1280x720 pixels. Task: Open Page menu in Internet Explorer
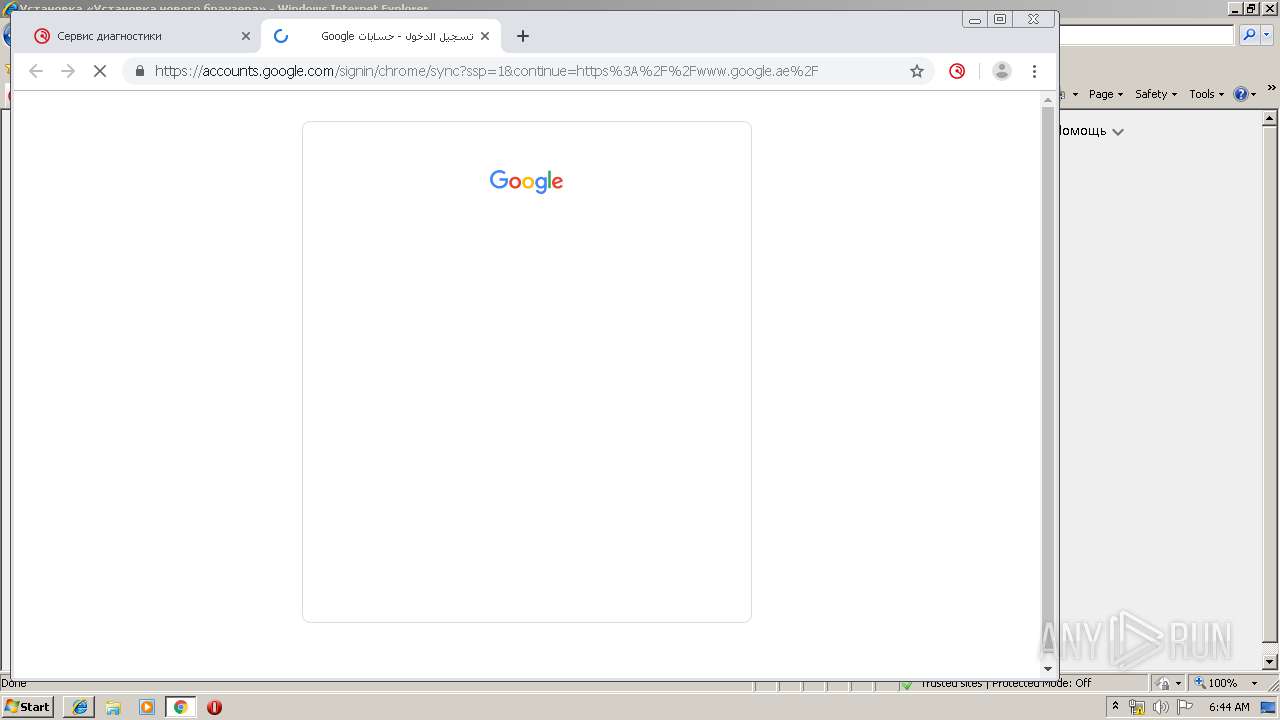coord(1106,94)
